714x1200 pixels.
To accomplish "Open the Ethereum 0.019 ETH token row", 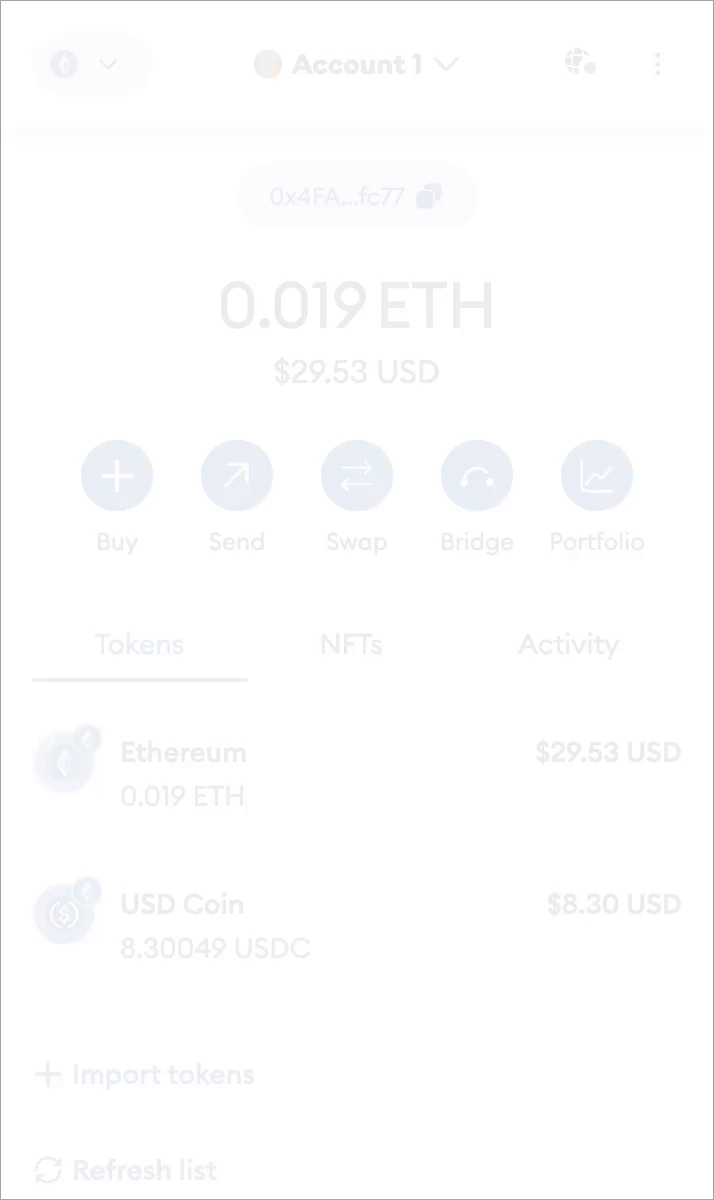I will pos(357,774).
